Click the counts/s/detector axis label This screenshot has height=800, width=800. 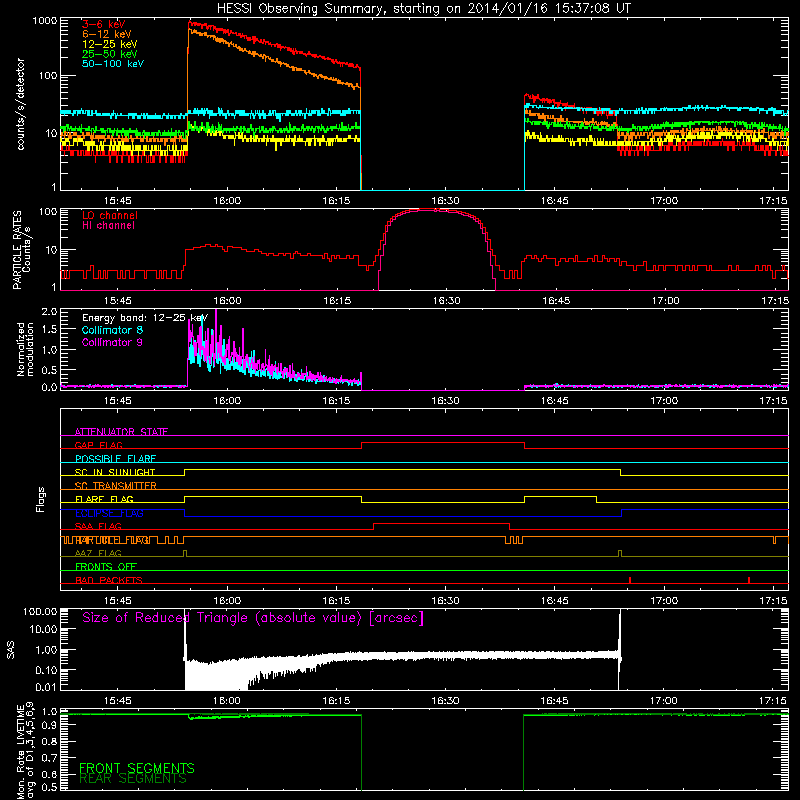[20, 104]
